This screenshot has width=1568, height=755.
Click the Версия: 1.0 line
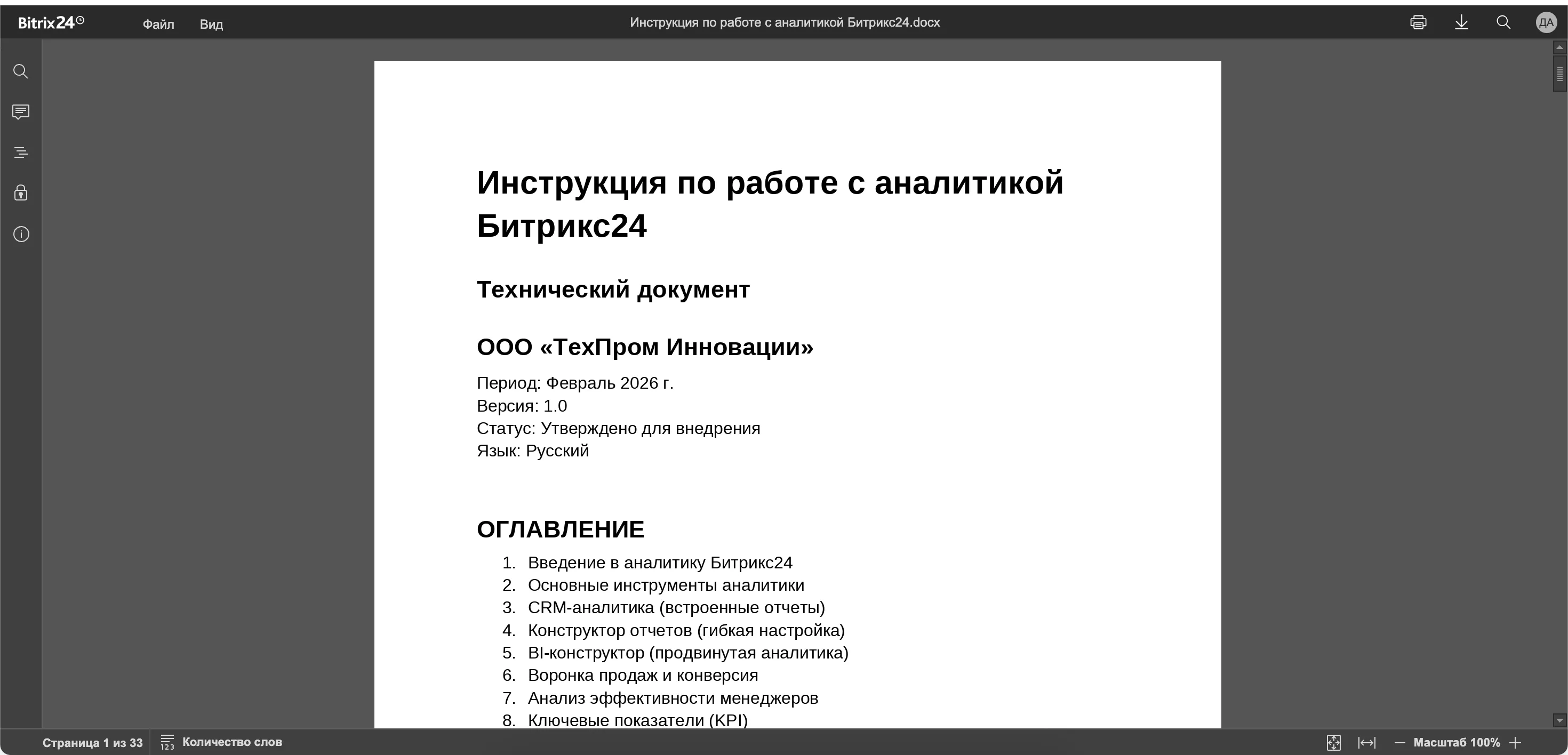click(x=522, y=406)
